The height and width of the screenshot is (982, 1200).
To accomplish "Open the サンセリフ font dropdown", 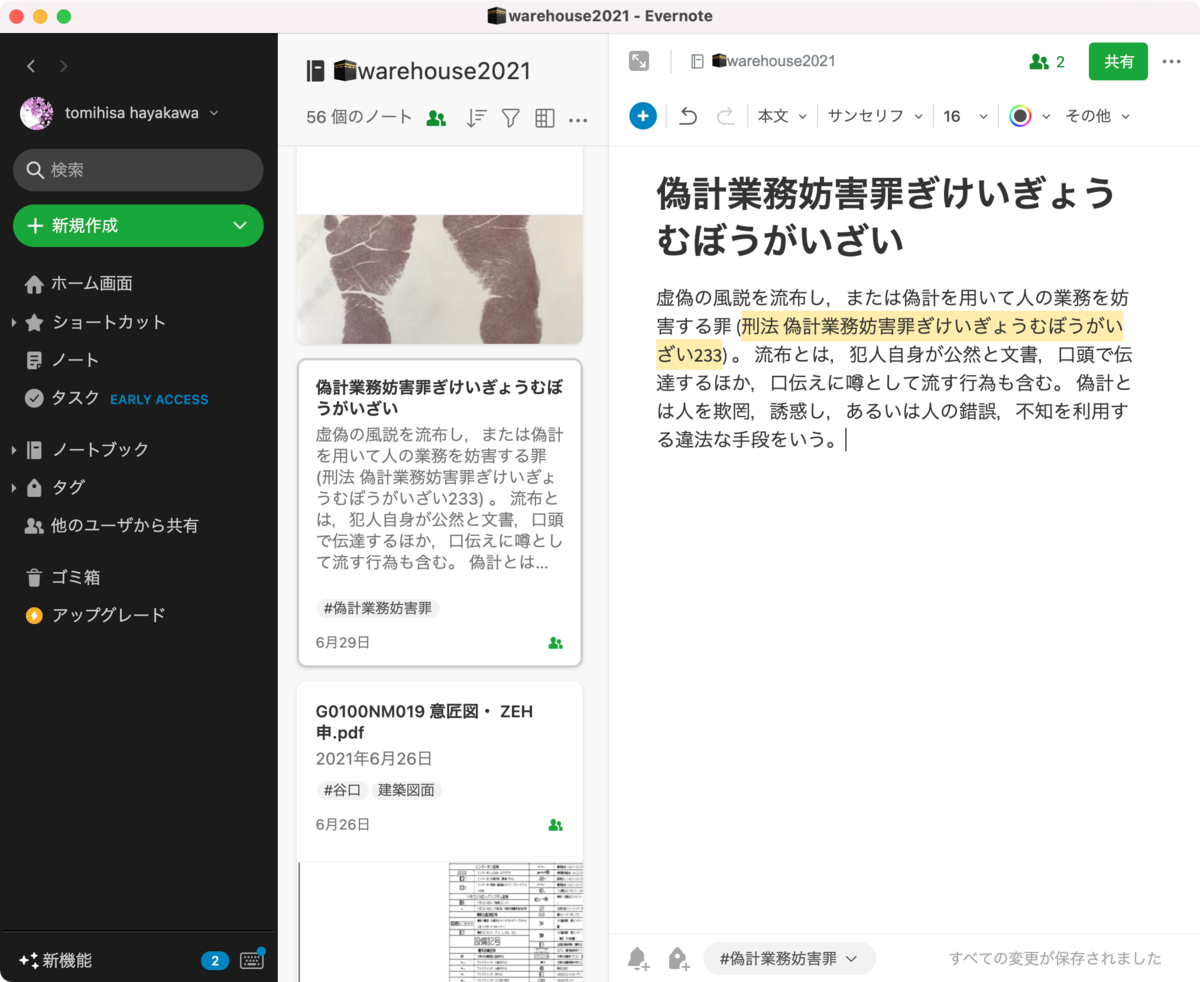I will coord(875,116).
